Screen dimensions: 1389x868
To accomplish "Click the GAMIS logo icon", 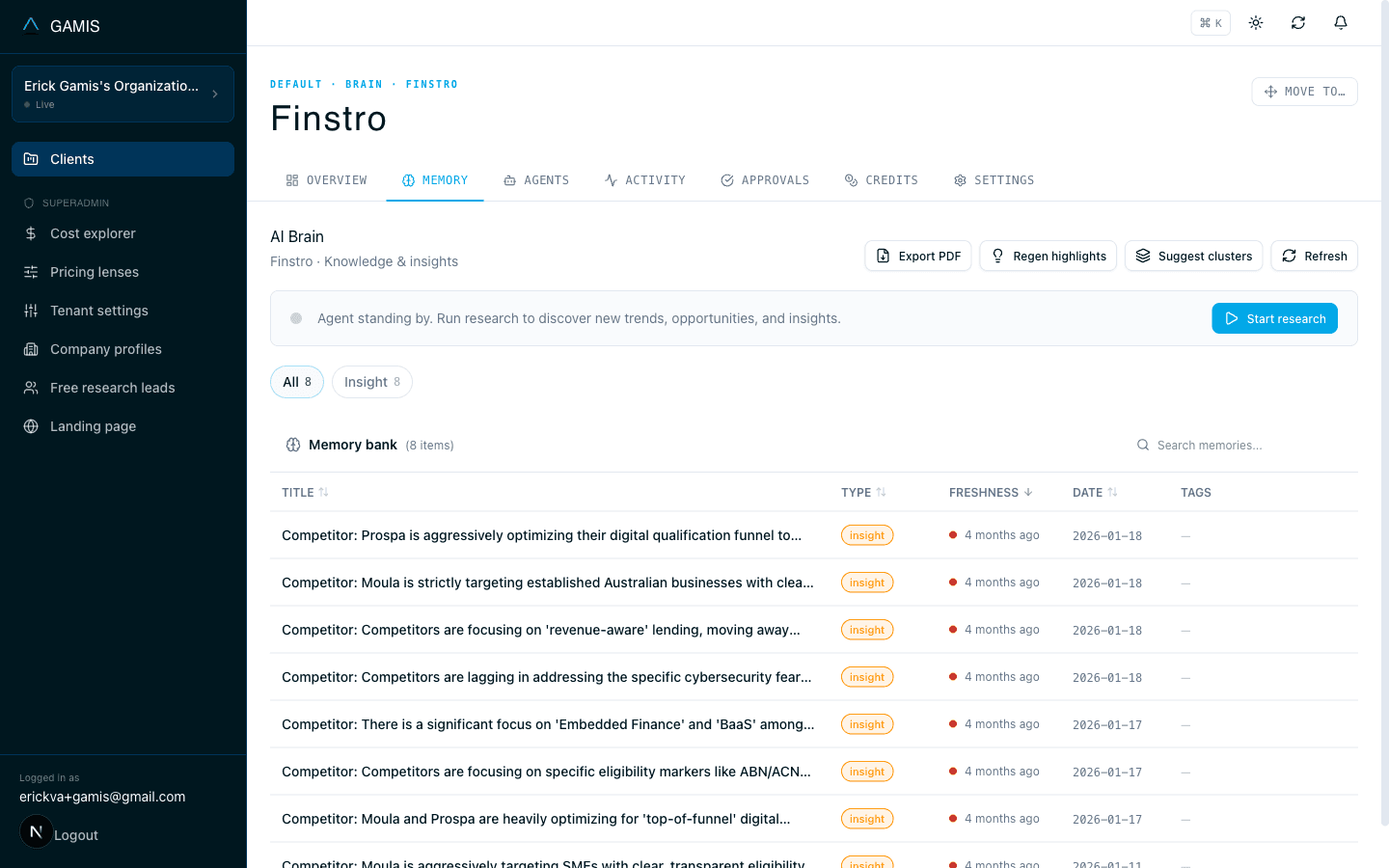I will (x=31, y=25).
